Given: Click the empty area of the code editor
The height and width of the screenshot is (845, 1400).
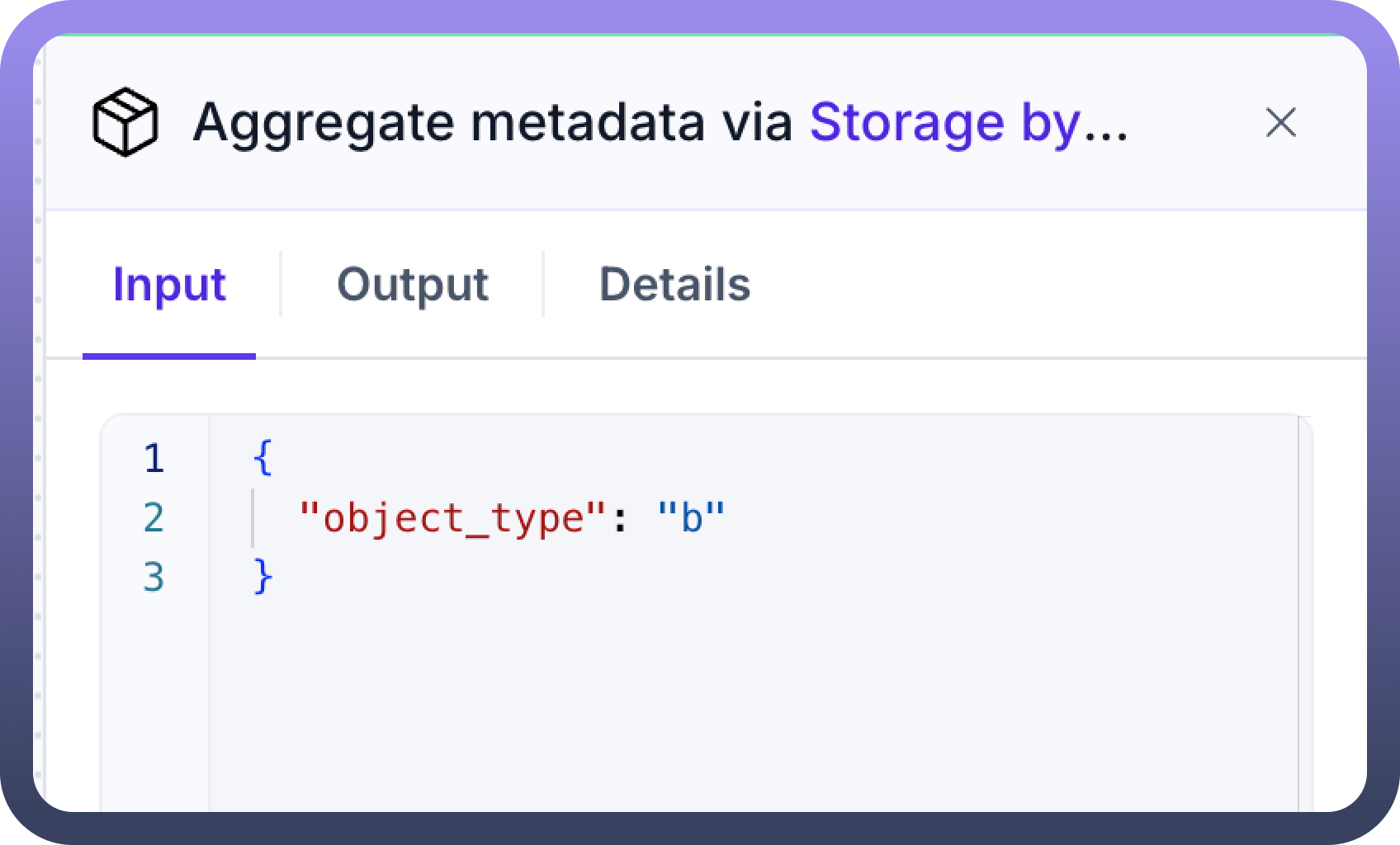Looking at the screenshot, I should 743,693.
